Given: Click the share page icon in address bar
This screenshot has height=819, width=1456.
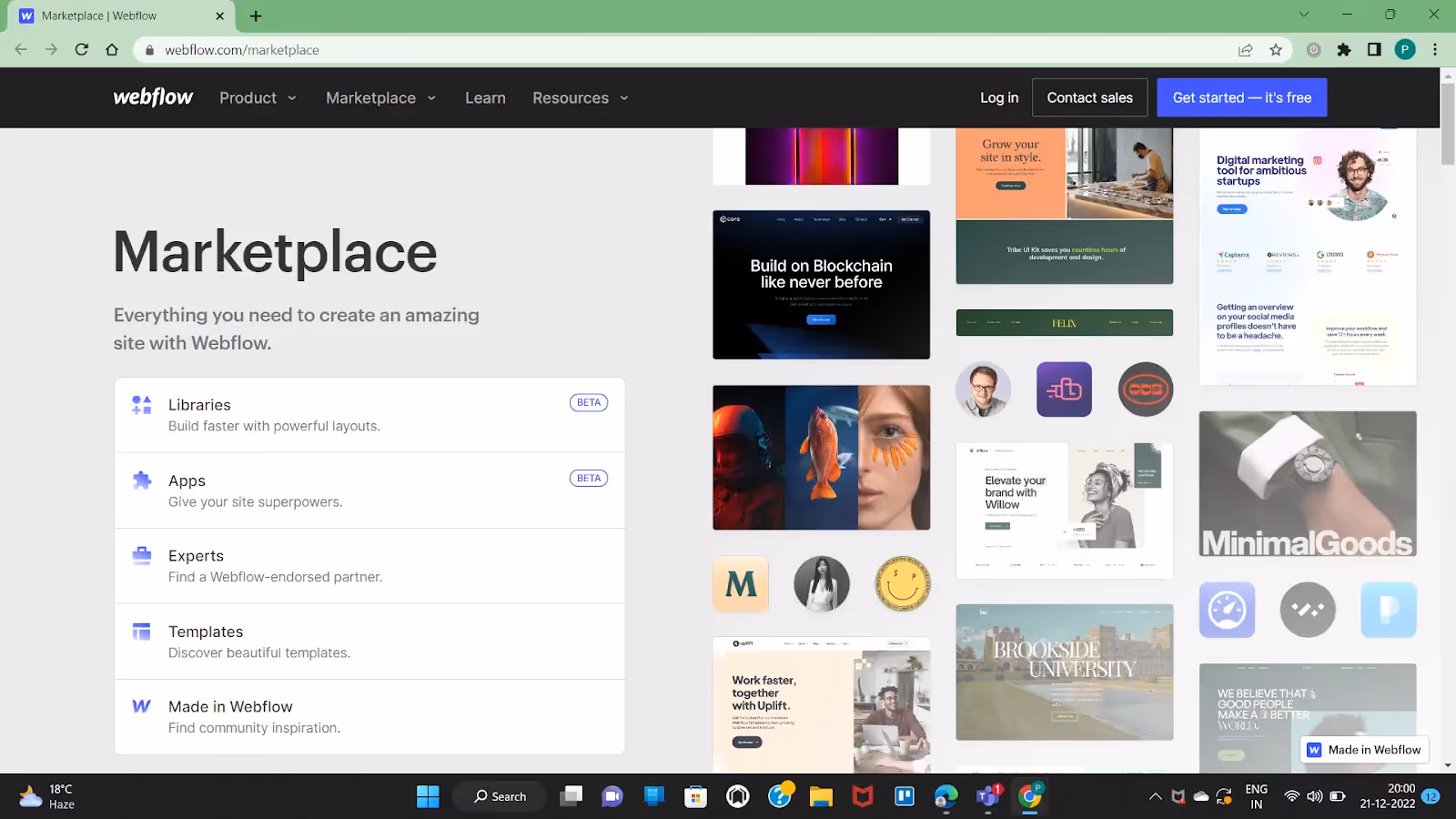Looking at the screenshot, I should pos(1245,50).
